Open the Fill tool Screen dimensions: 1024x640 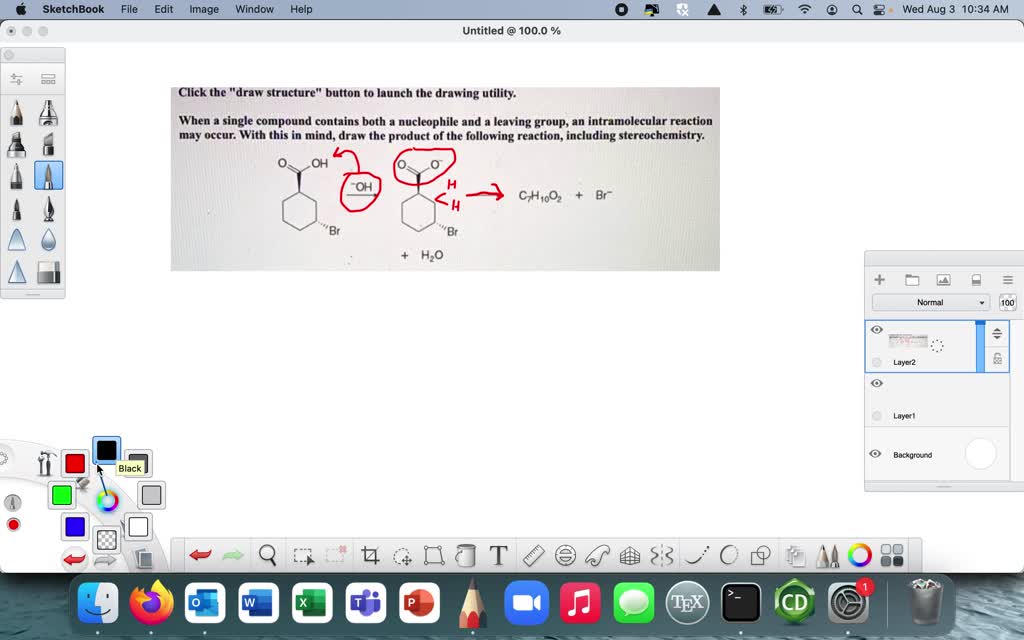[x=467, y=554]
